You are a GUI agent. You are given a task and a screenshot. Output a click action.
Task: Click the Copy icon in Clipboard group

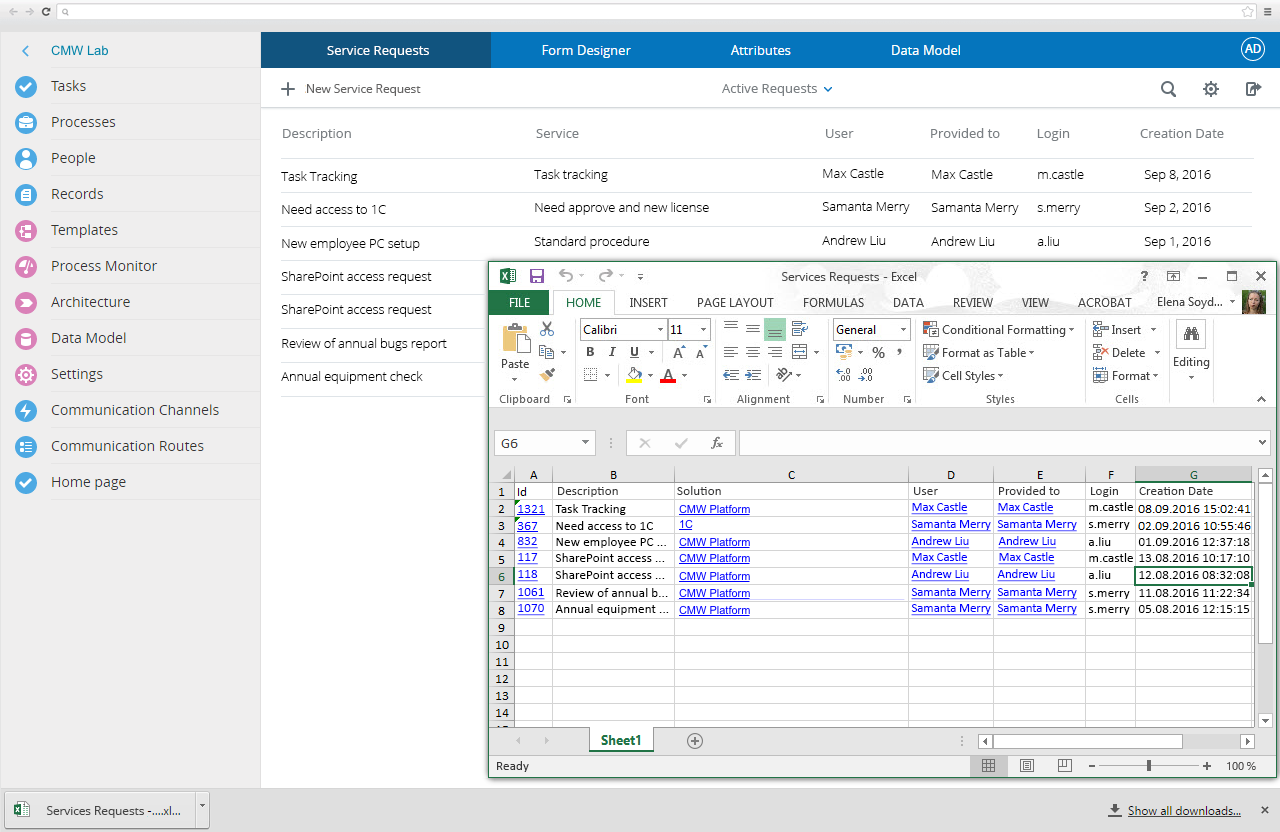pyautogui.click(x=546, y=352)
